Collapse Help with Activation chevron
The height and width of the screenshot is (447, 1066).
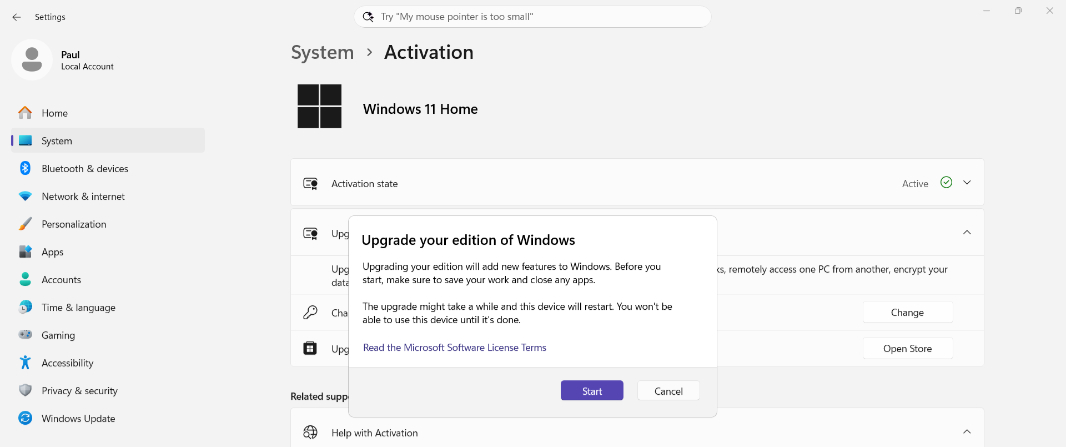967,432
